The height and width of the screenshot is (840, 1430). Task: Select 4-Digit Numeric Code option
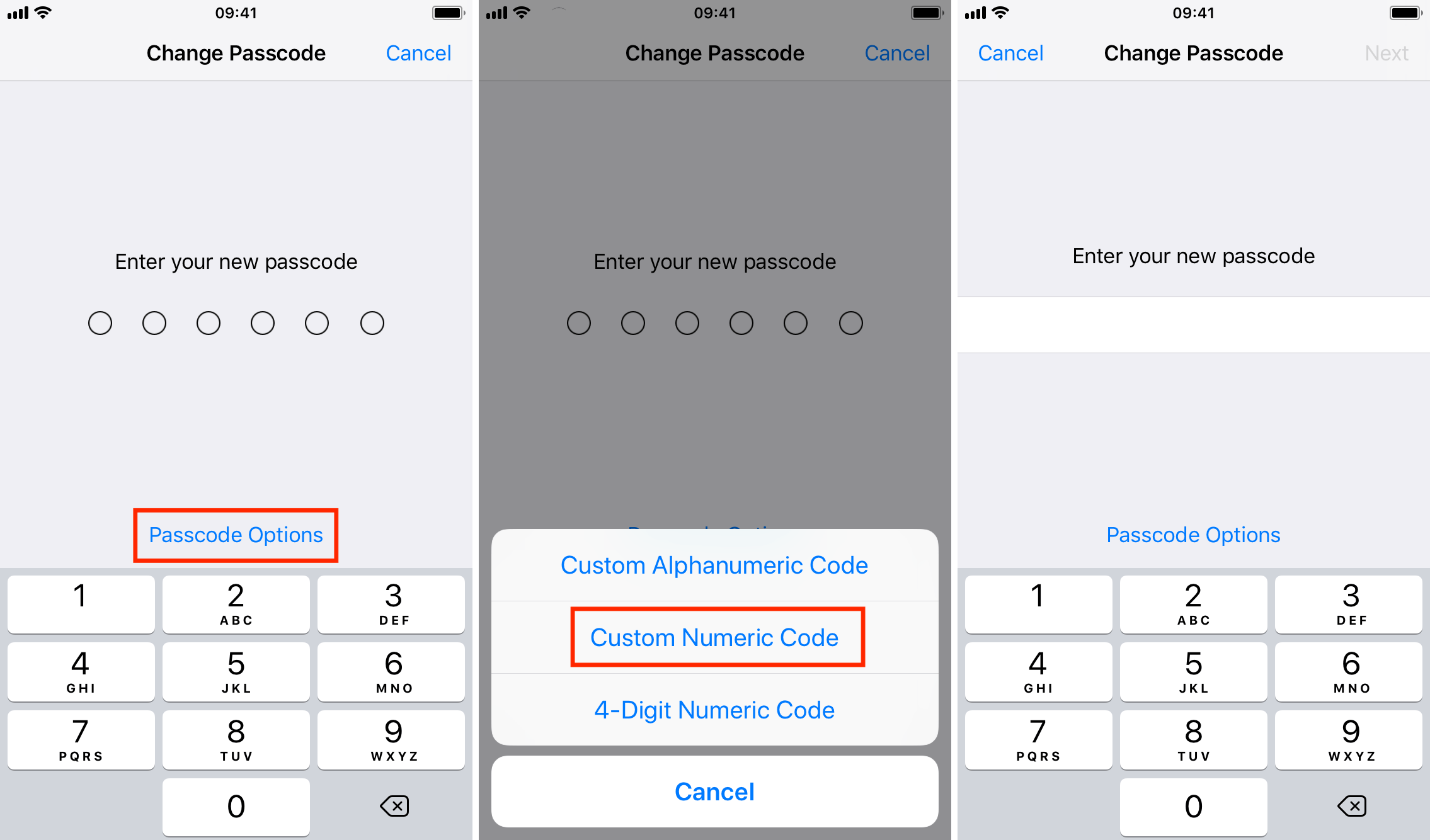point(714,711)
